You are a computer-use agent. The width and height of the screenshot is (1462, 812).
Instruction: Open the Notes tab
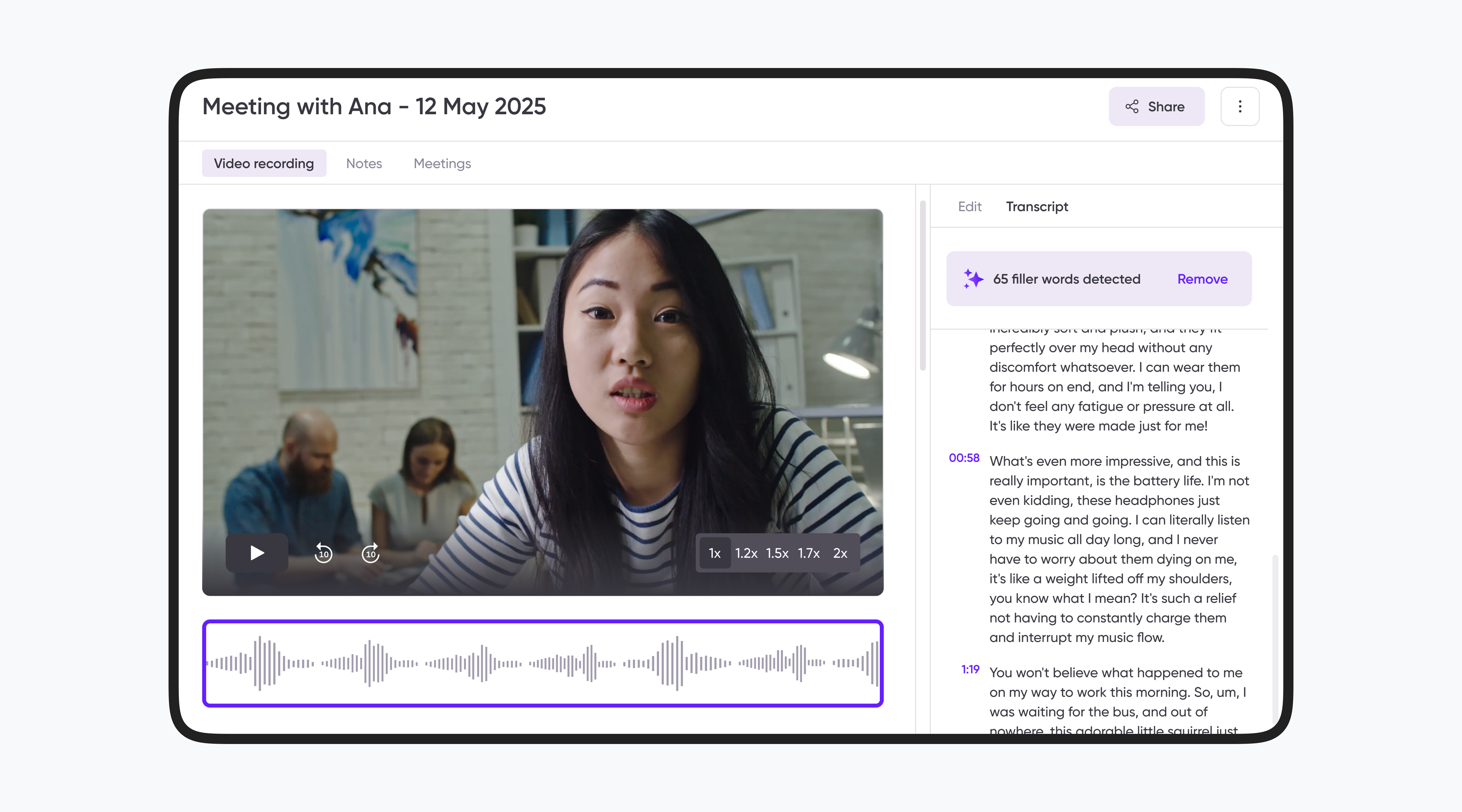point(364,163)
